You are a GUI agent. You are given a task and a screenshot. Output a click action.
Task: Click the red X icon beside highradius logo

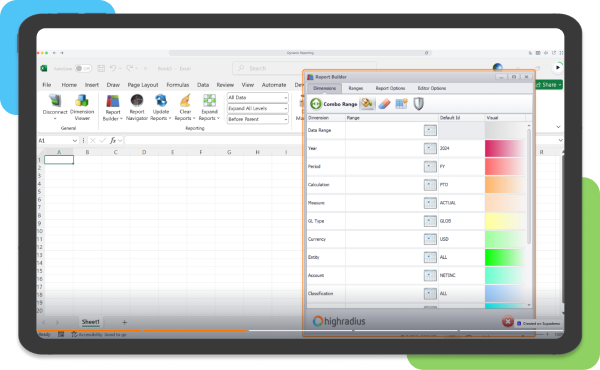(x=508, y=321)
